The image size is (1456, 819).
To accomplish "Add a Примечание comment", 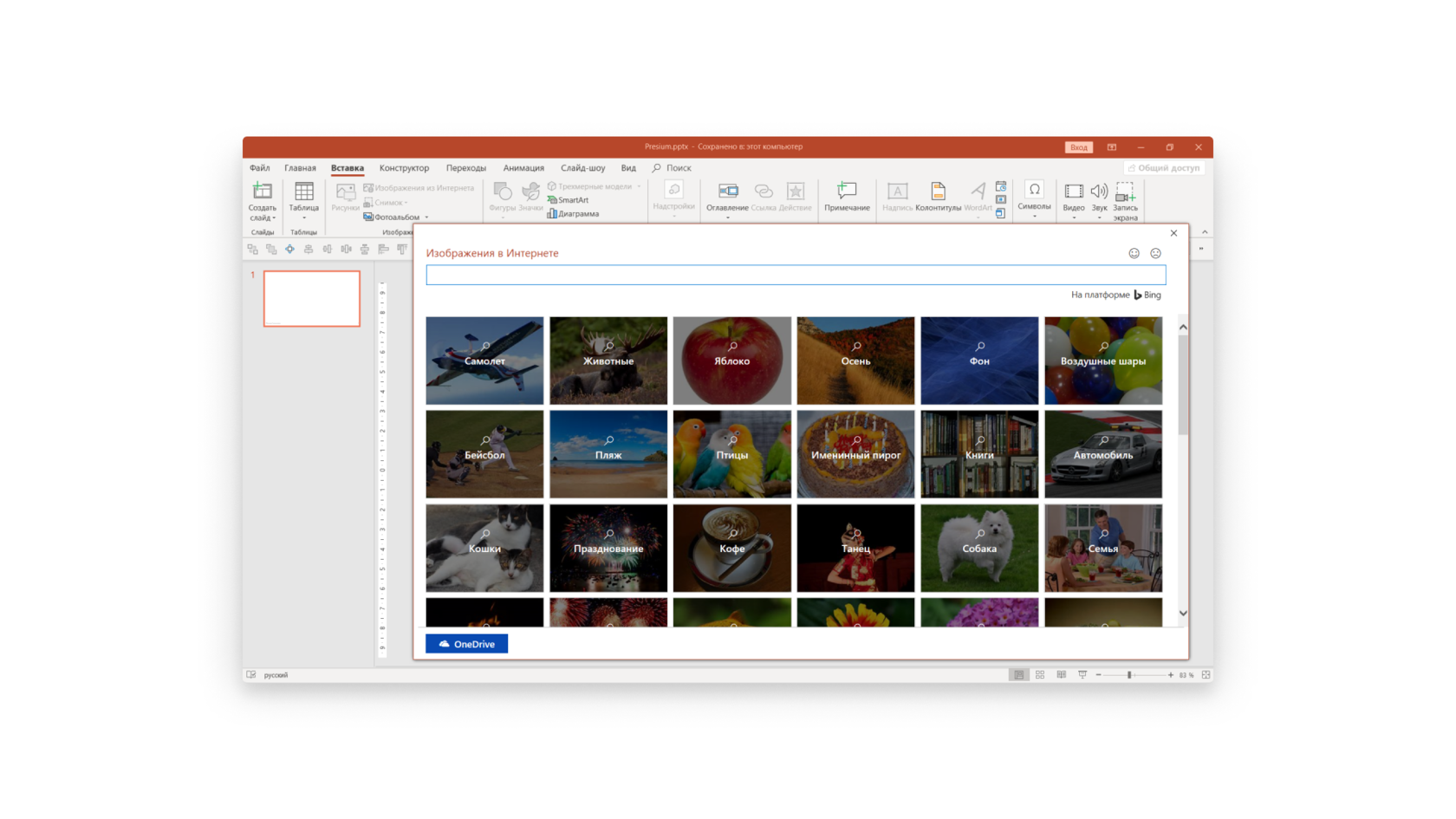I will [x=847, y=197].
